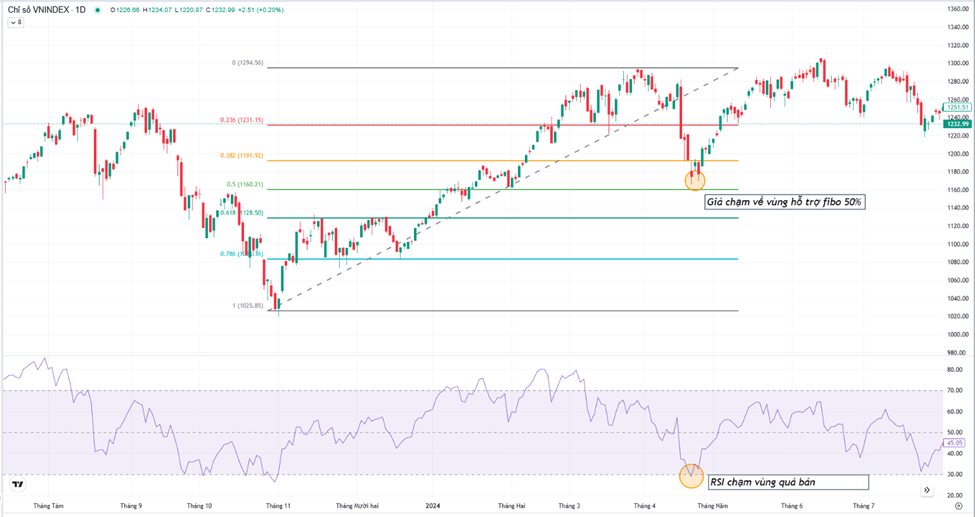
Task: Open the Chỉ số VNINDEX symbol title
Action: click(x=43, y=11)
